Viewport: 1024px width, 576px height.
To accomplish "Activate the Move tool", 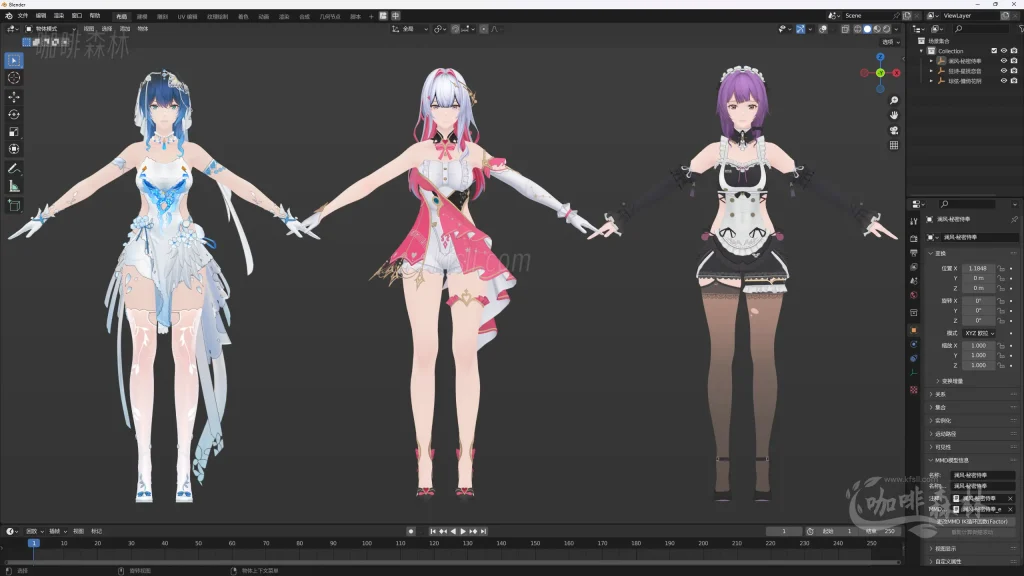I will coord(14,97).
